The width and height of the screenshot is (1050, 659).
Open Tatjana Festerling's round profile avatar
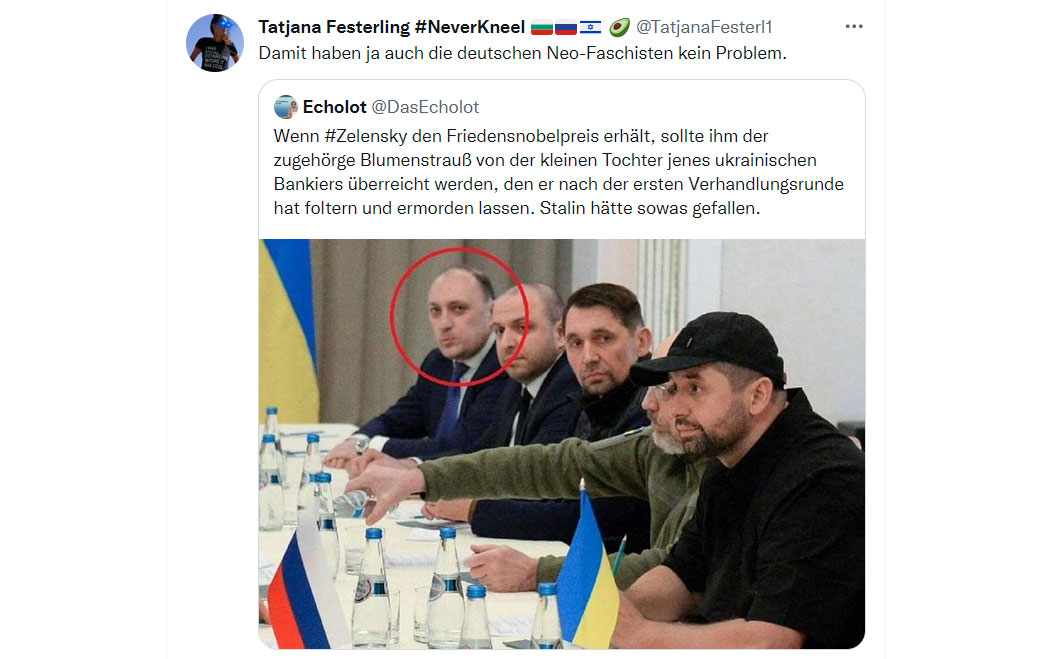point(214,42)
